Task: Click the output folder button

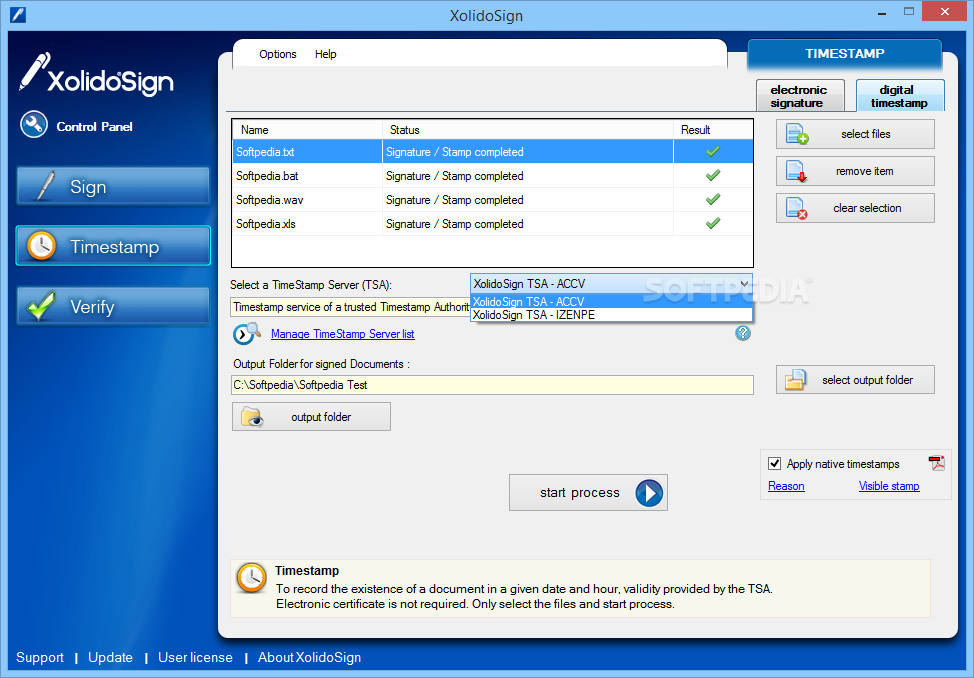Action: pyautogui.click(x=311, y=416)
